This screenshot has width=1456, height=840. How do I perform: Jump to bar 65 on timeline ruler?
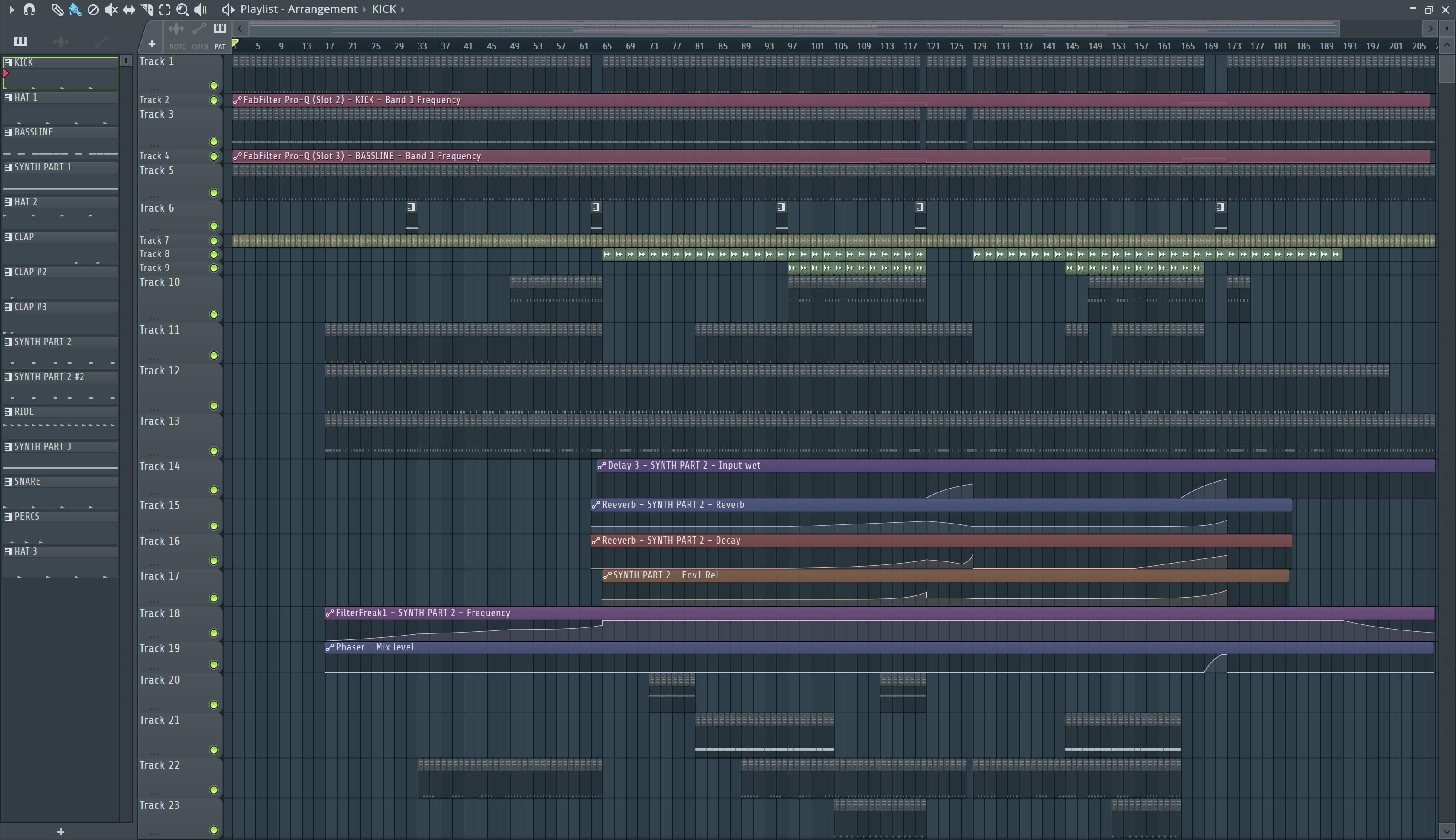[607, 46]
